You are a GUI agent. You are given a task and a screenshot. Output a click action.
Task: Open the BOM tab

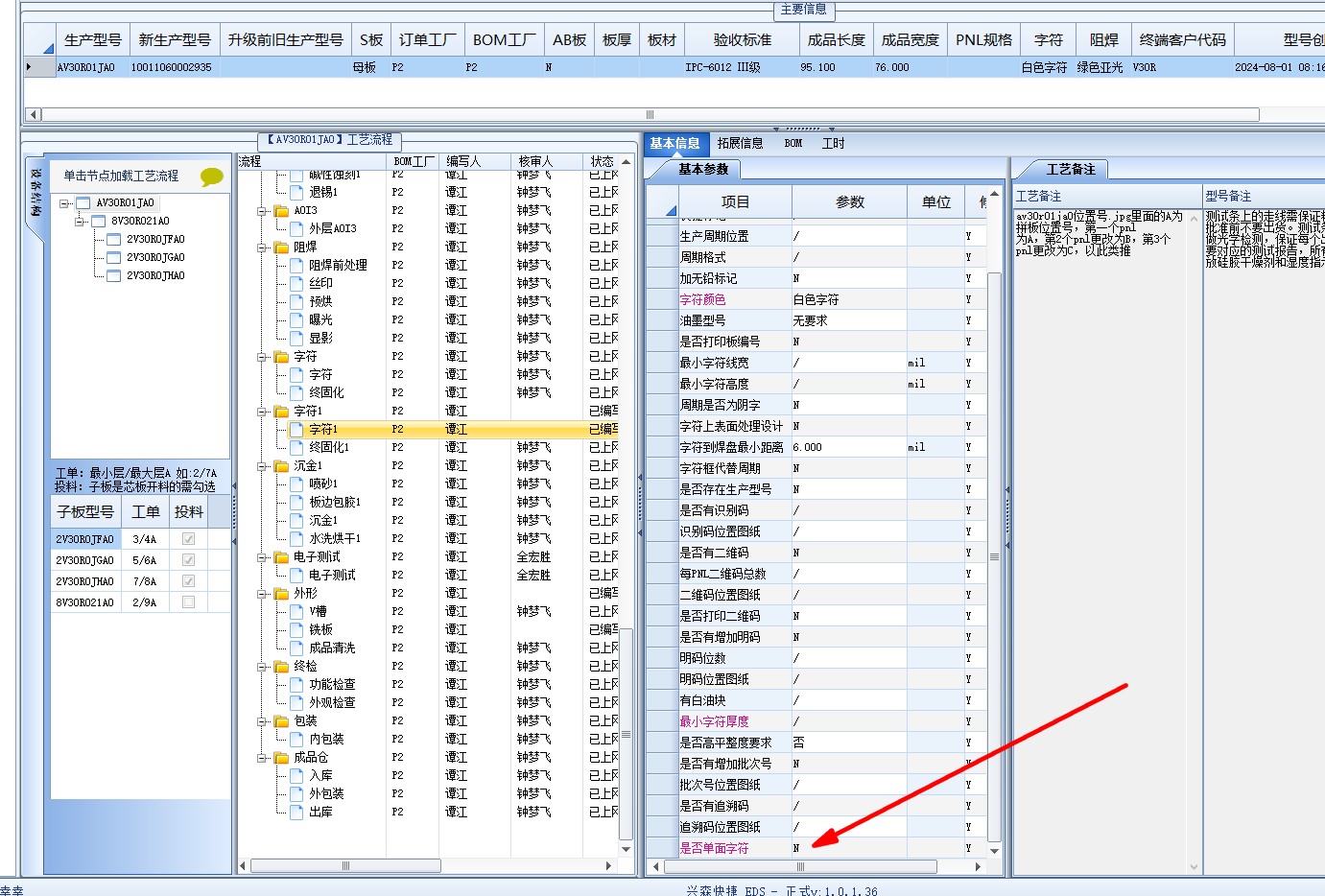coord(793,144)
